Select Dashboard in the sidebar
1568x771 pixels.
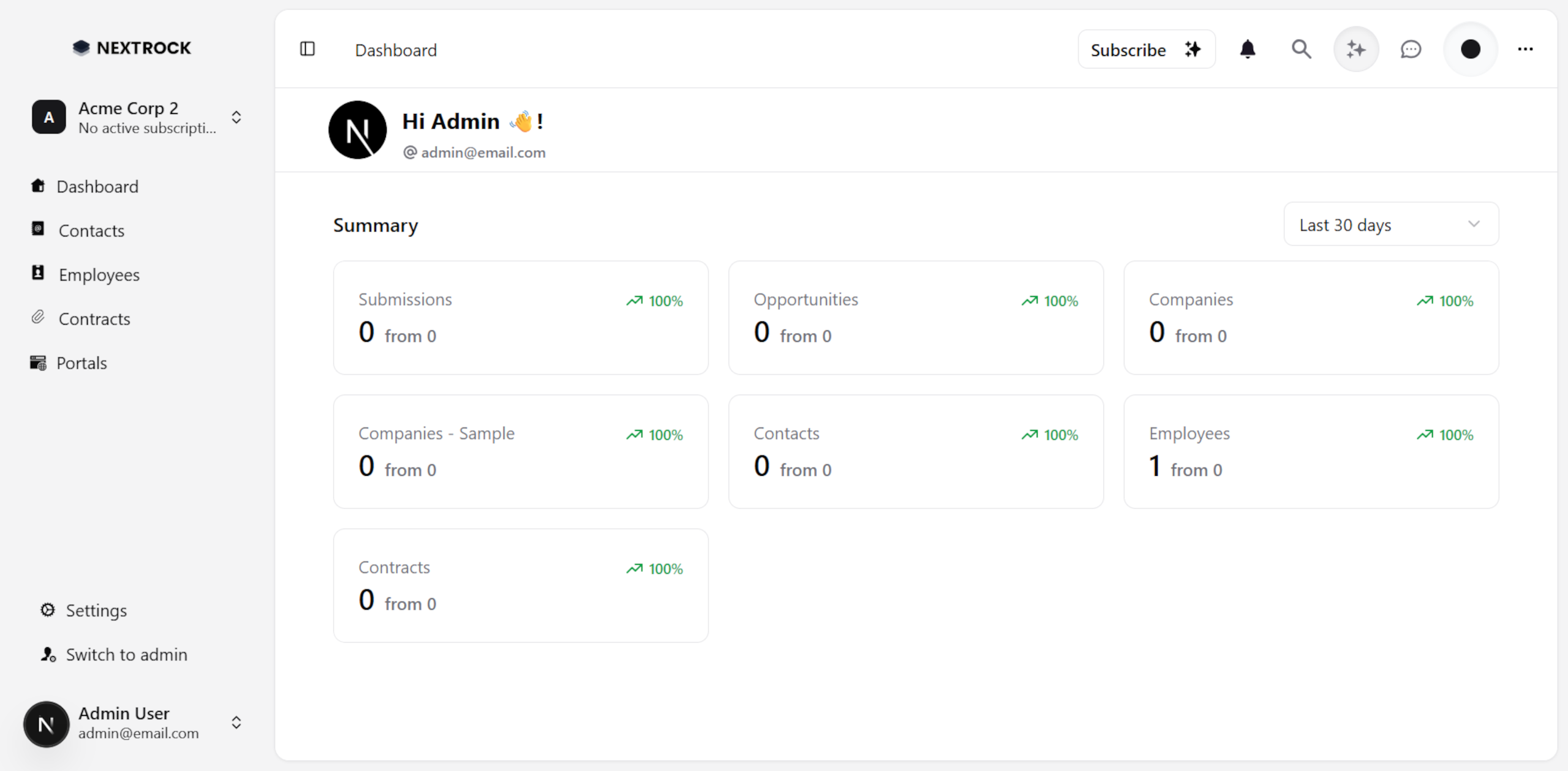pos(98,186)
